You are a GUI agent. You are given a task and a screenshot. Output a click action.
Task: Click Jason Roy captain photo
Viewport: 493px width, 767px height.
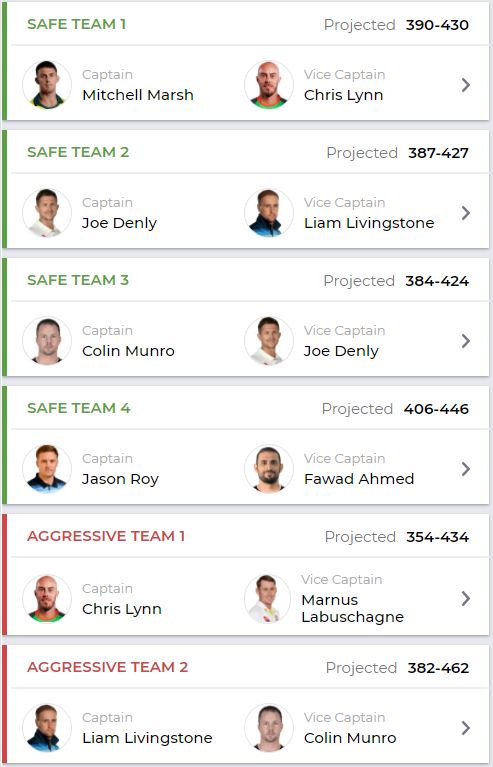[x=47, y=469]
